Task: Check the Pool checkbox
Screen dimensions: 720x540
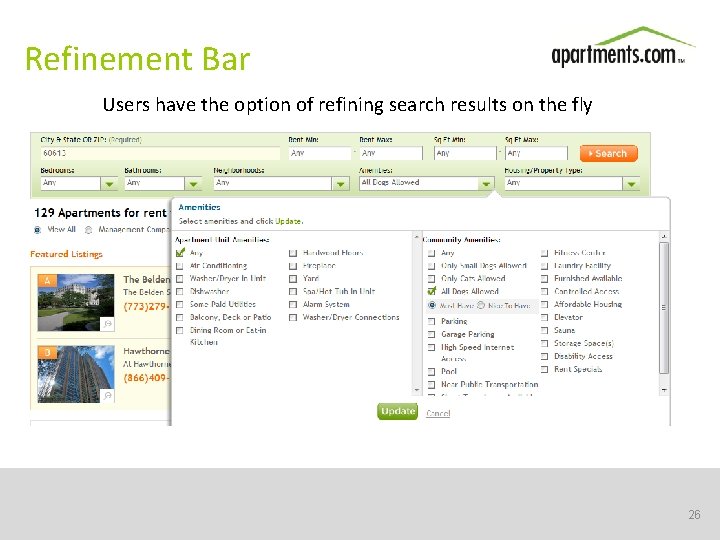Action: [431, 371]
